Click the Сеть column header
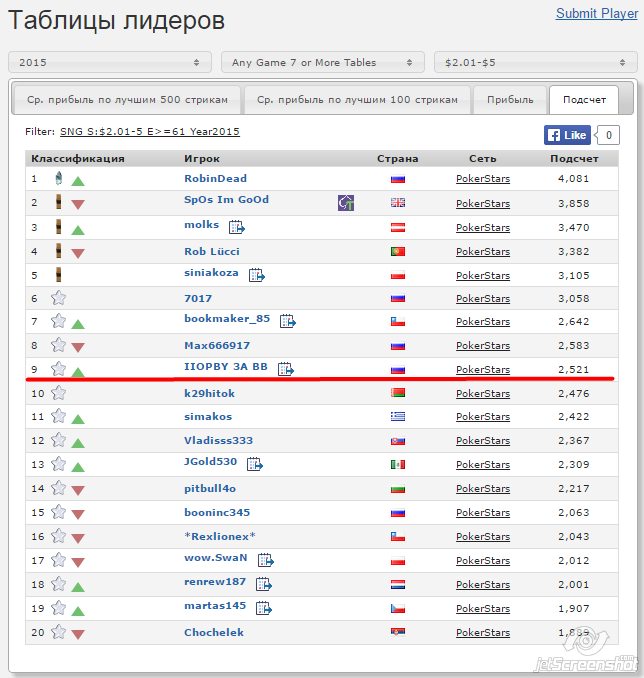The image size is (644, 678). tap(483, 159)
